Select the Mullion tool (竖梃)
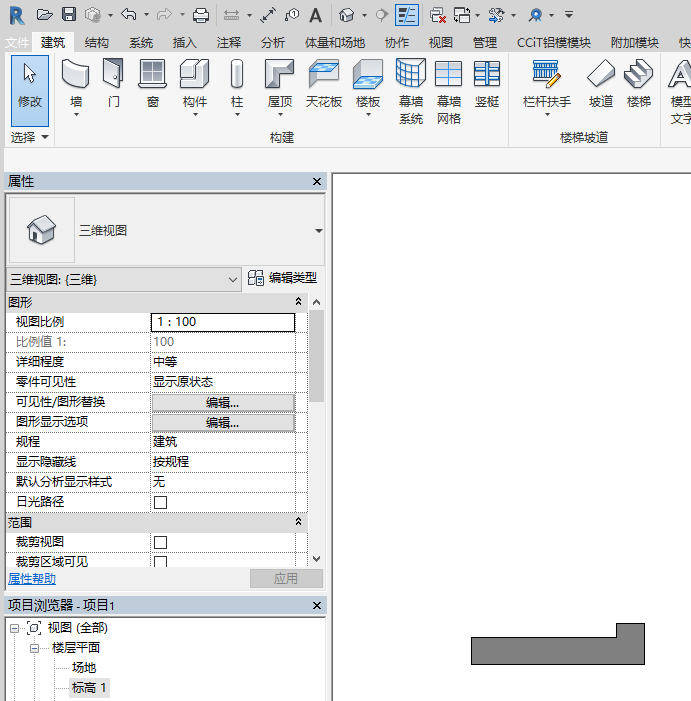This screenshot has width=691, height=701. pos(487,83)
